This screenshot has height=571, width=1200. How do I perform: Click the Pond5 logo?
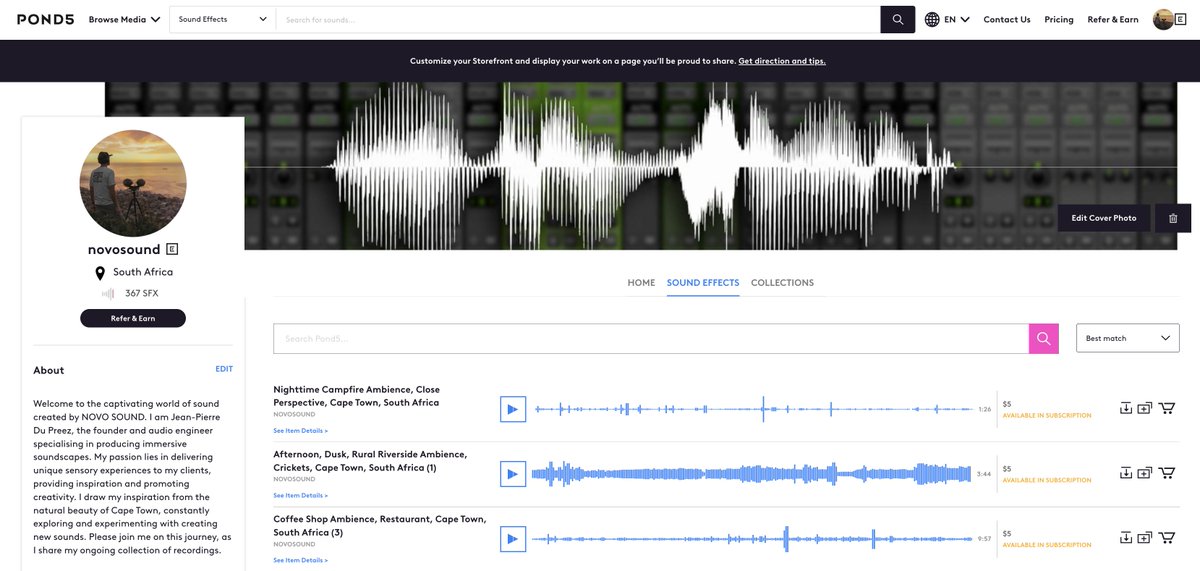(x=45, y=19)
